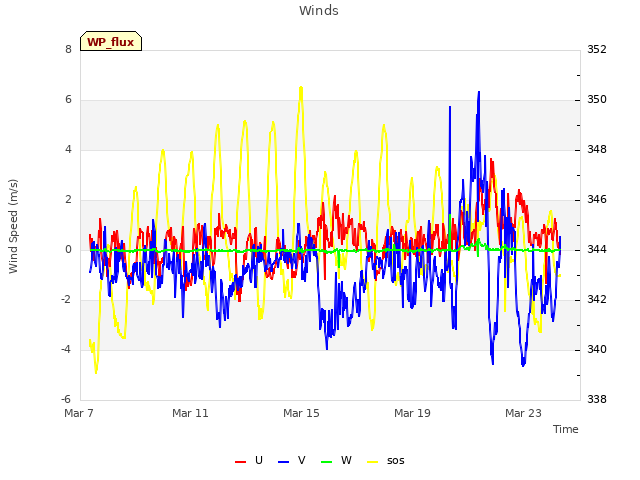Click the left axis value 4
Image resolution: width=640 pixels, height=480 pixels.
pyautogui.click(x=68, y=149)
